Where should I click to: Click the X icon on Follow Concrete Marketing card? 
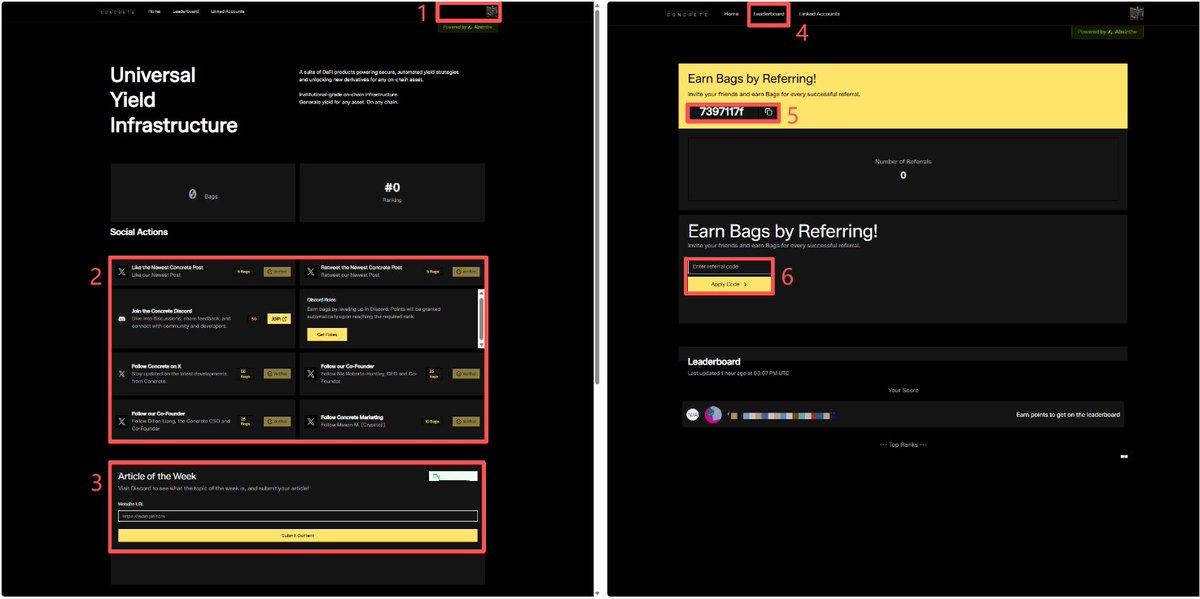pyautogui.click(x=311, y=422)
